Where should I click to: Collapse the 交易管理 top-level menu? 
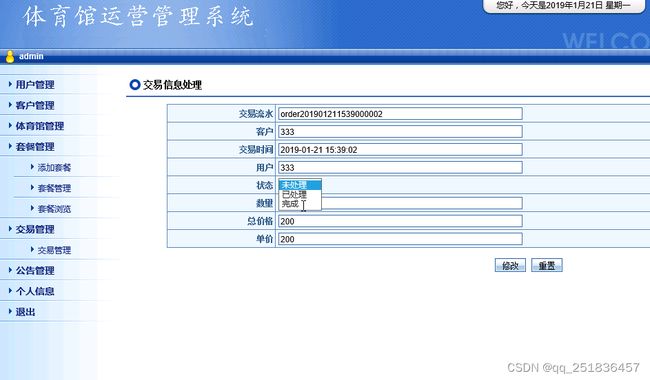(x=35, y=229)
